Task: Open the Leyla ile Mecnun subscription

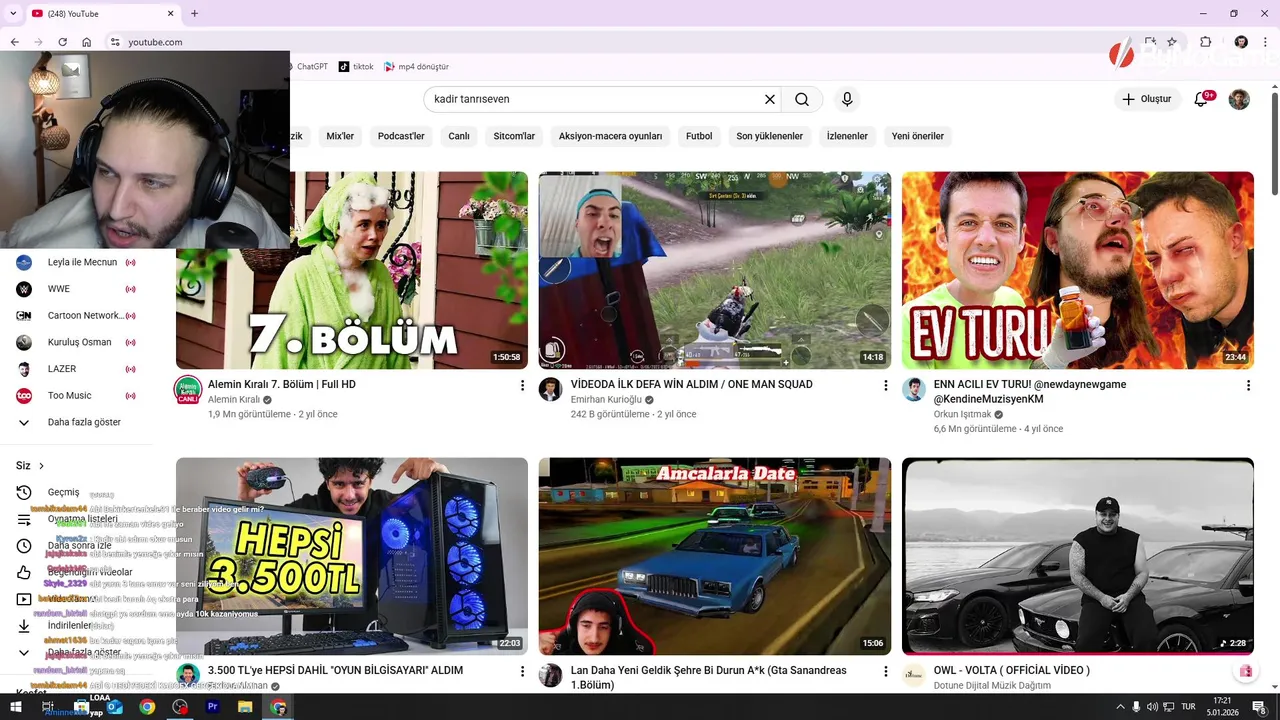Action: tap(76, 262)
